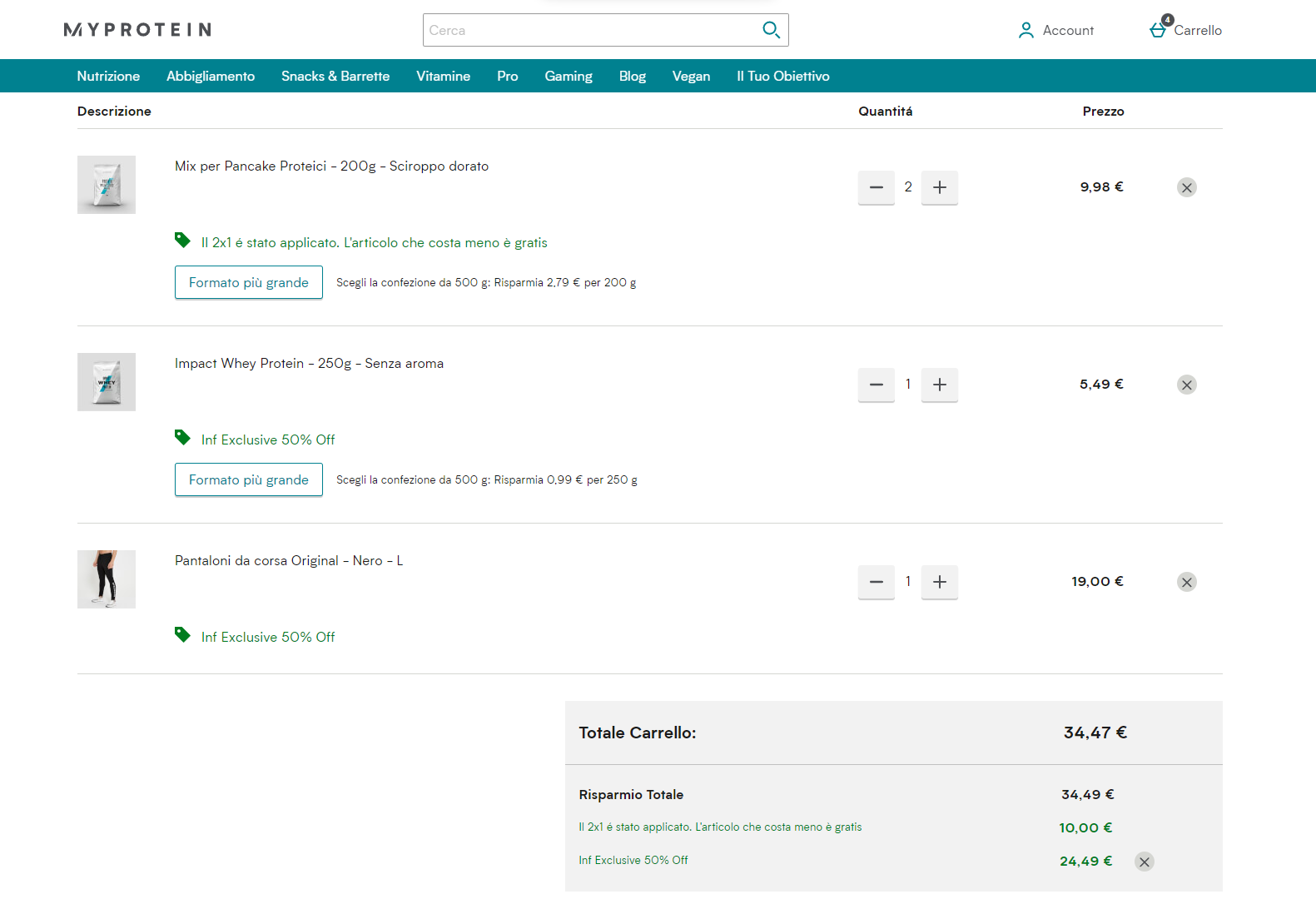Image resolution: width=1316 pixels, height=899 pixels.
Task: Increase Impact Whey Protein quantity
Action: [x=939, y=385]
